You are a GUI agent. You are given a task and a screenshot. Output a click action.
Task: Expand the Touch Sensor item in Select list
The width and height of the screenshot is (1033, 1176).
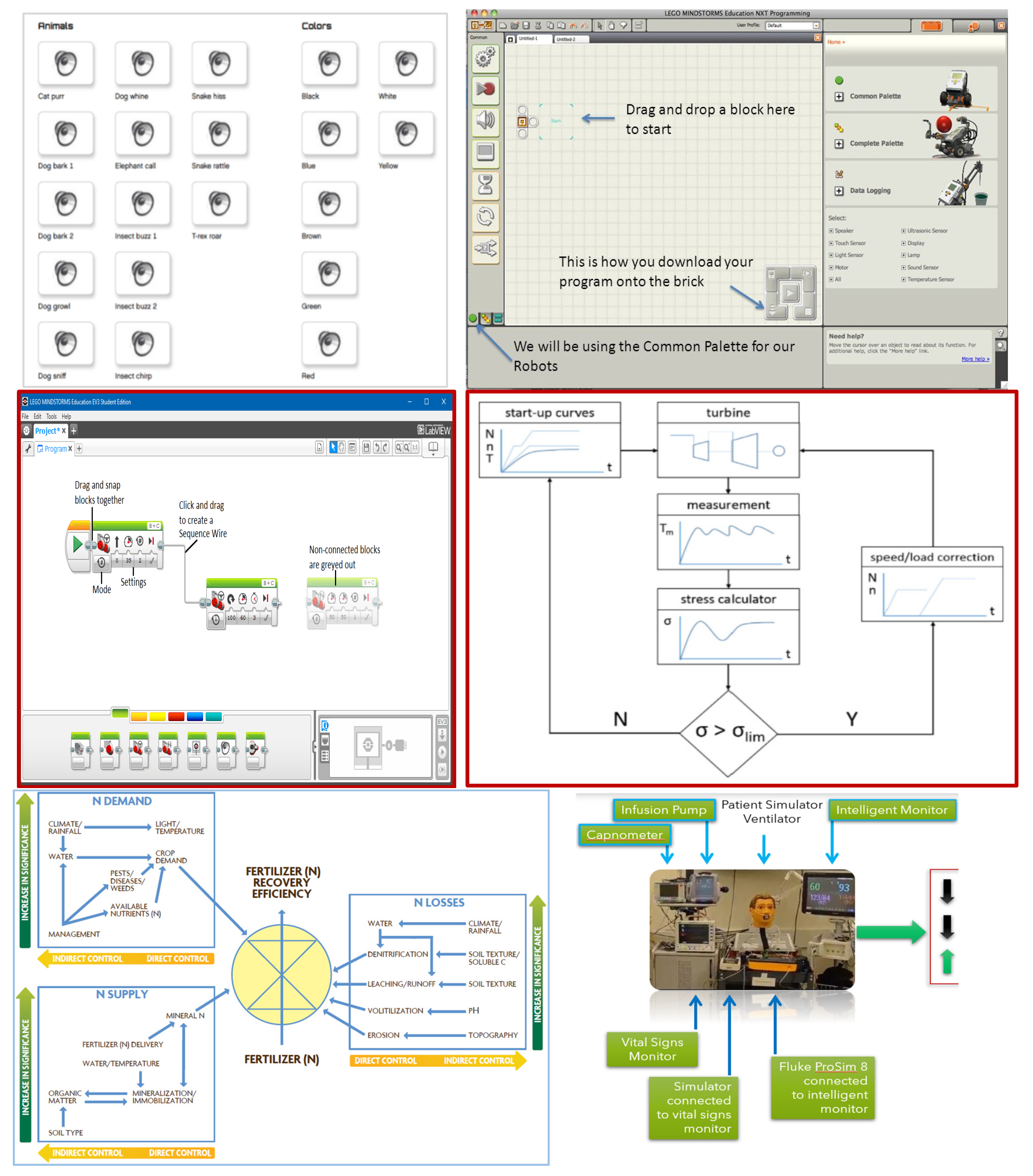832,243
